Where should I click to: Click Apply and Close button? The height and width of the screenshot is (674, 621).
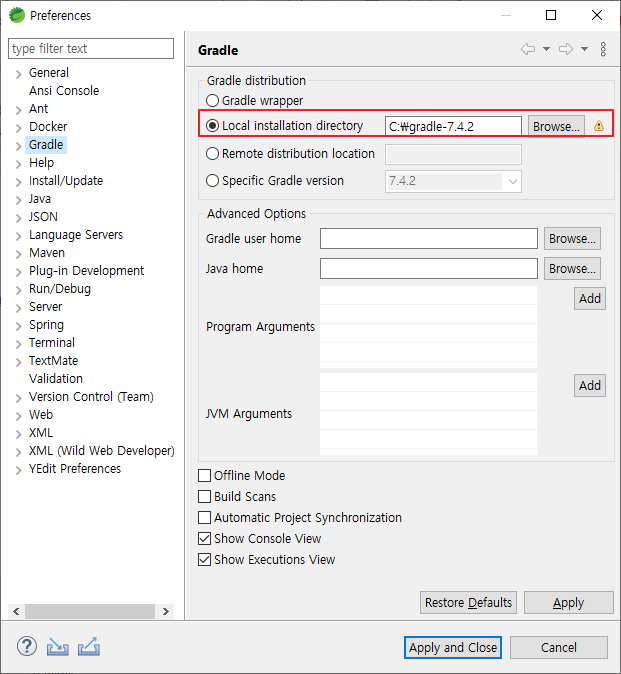[453, 647]
